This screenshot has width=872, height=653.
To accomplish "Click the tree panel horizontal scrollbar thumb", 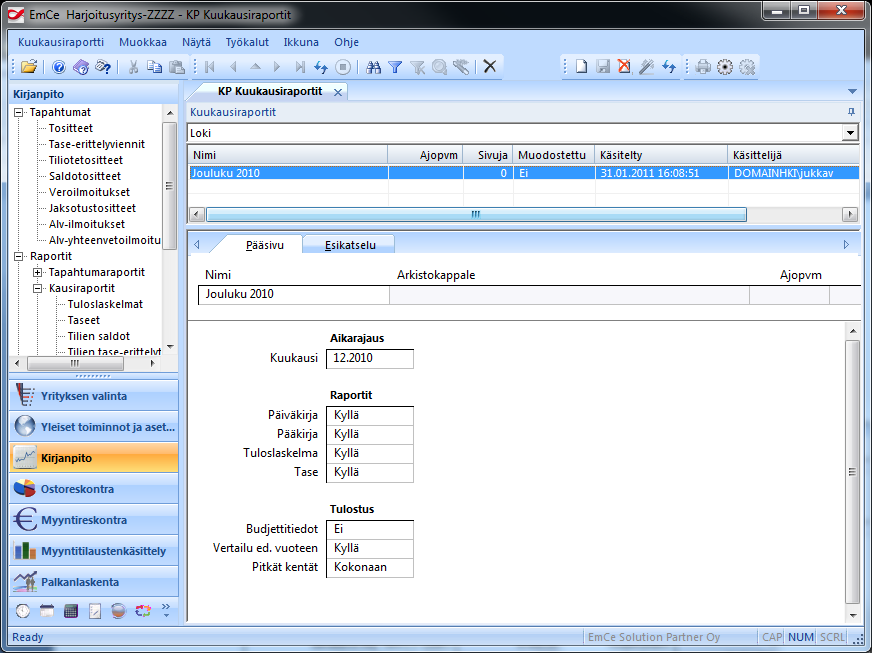I will pos(75,363).
